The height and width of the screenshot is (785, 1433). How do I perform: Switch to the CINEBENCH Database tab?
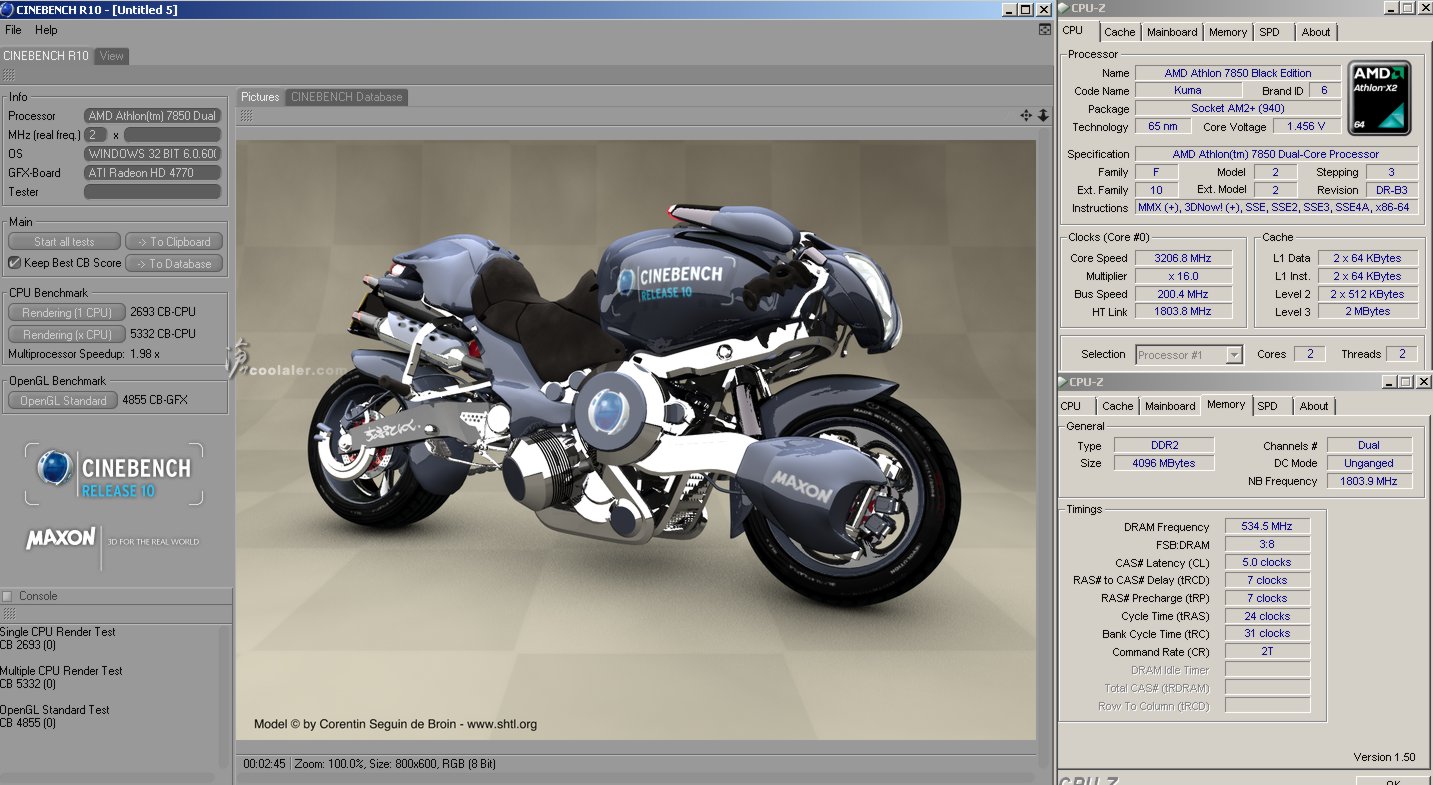point(347,97)
